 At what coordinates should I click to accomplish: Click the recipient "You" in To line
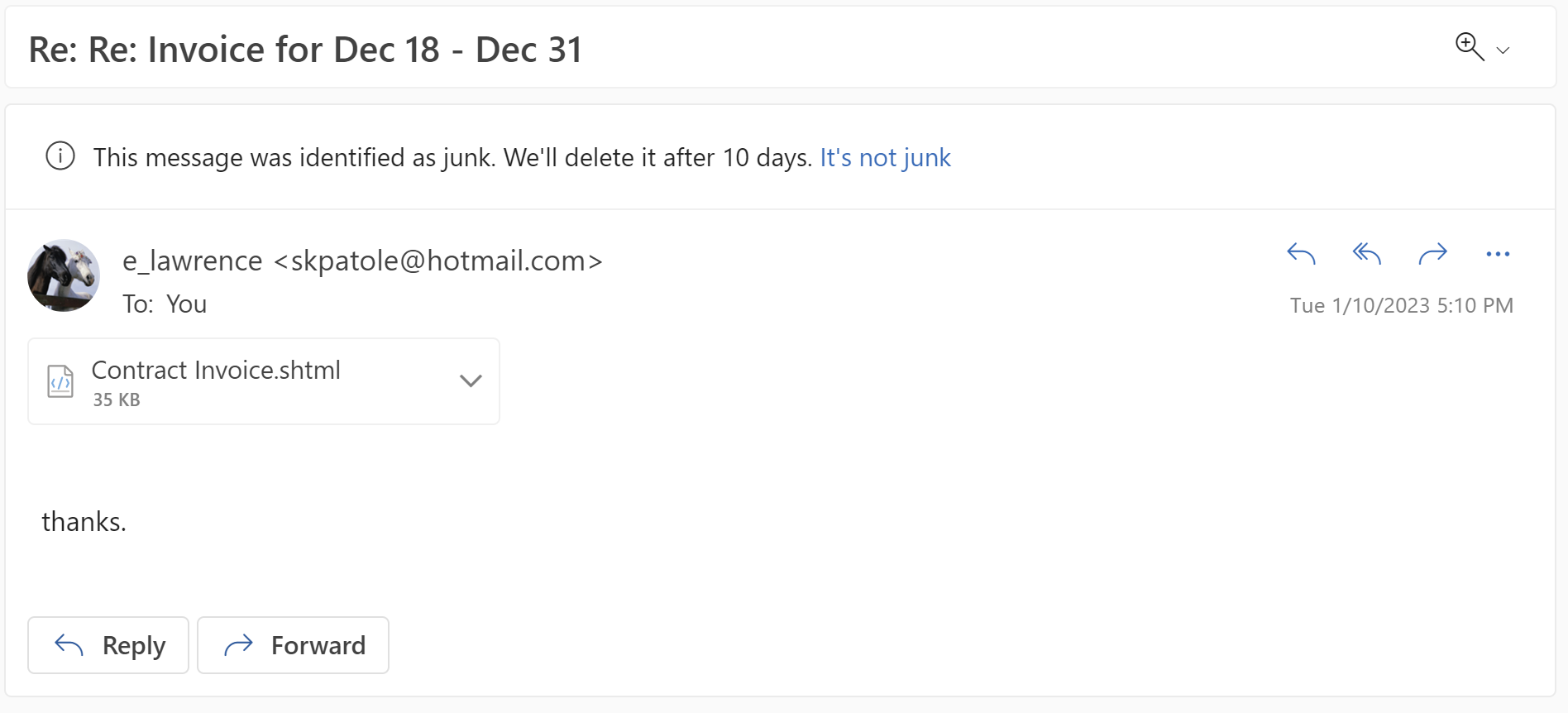(186, 304)
